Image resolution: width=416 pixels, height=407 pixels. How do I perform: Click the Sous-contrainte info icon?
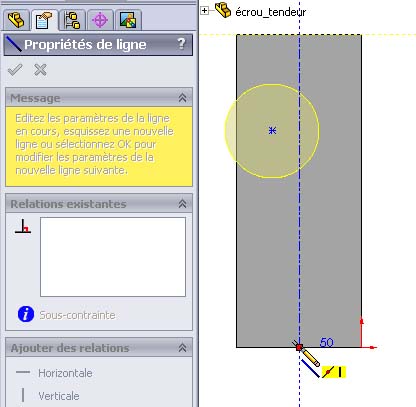(x=26, y=314)
